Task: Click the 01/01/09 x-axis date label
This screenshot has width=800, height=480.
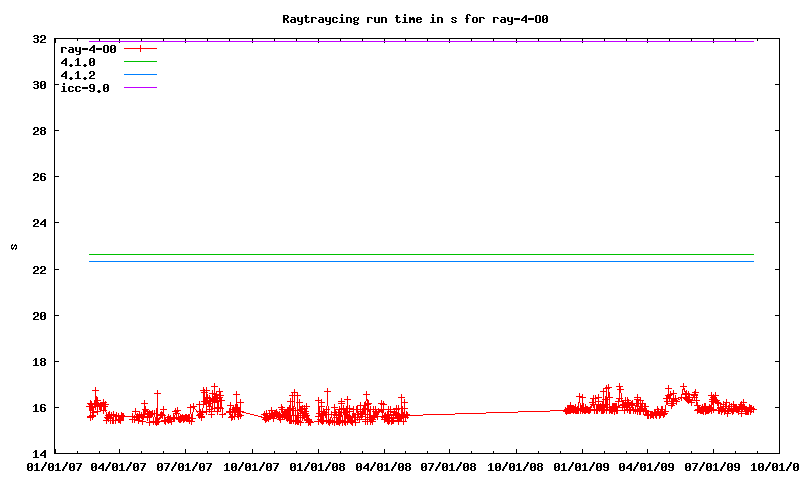Action: pos(582,467)
